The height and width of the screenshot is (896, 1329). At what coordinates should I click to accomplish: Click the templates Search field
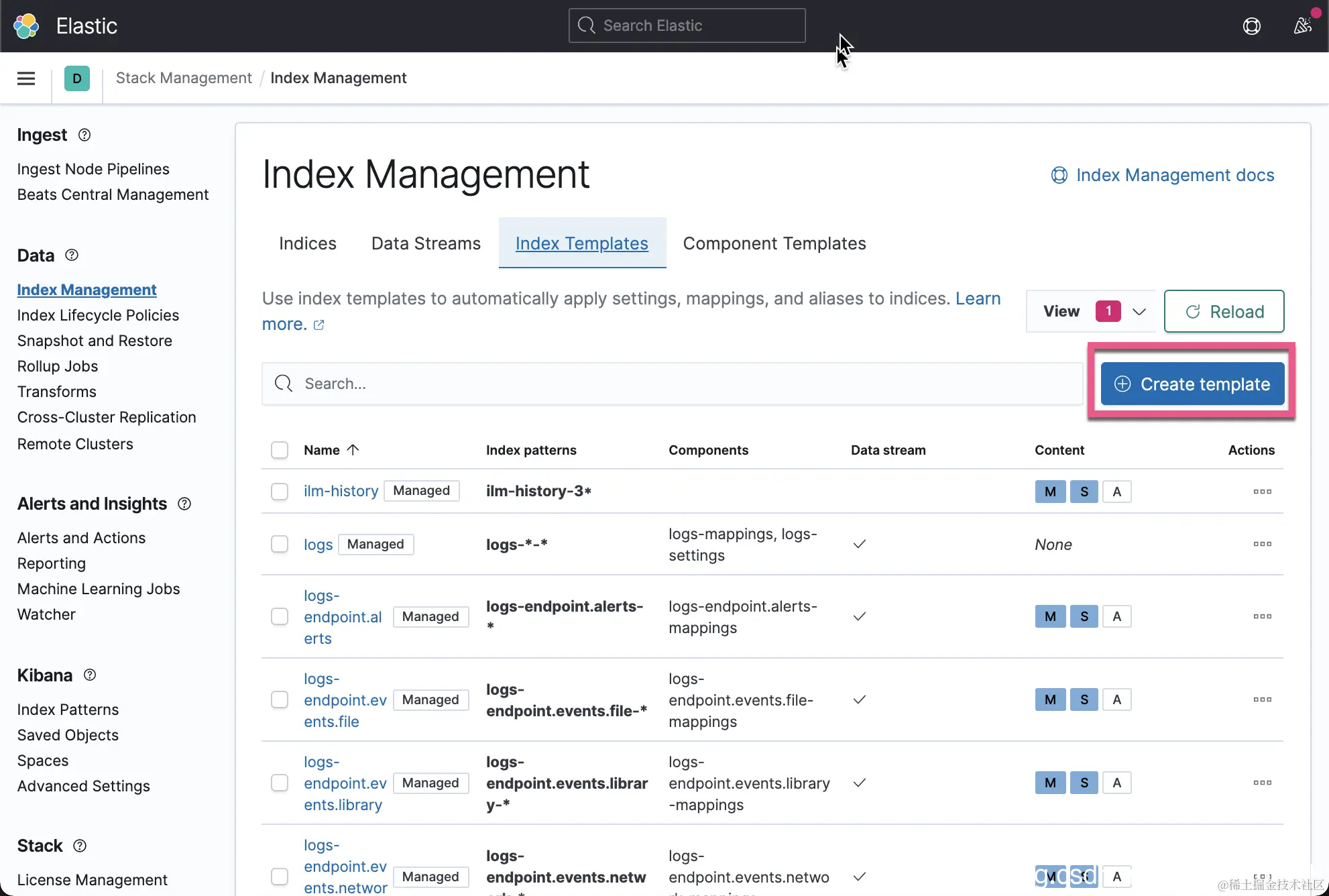[672, 384]
